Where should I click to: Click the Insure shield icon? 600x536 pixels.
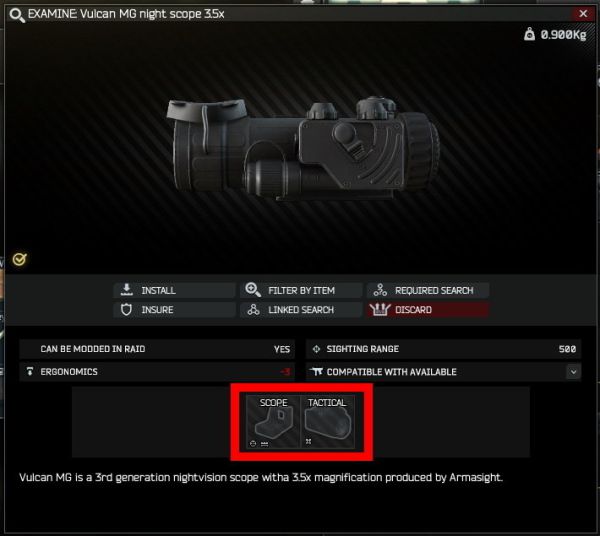[x=126, y=309]
